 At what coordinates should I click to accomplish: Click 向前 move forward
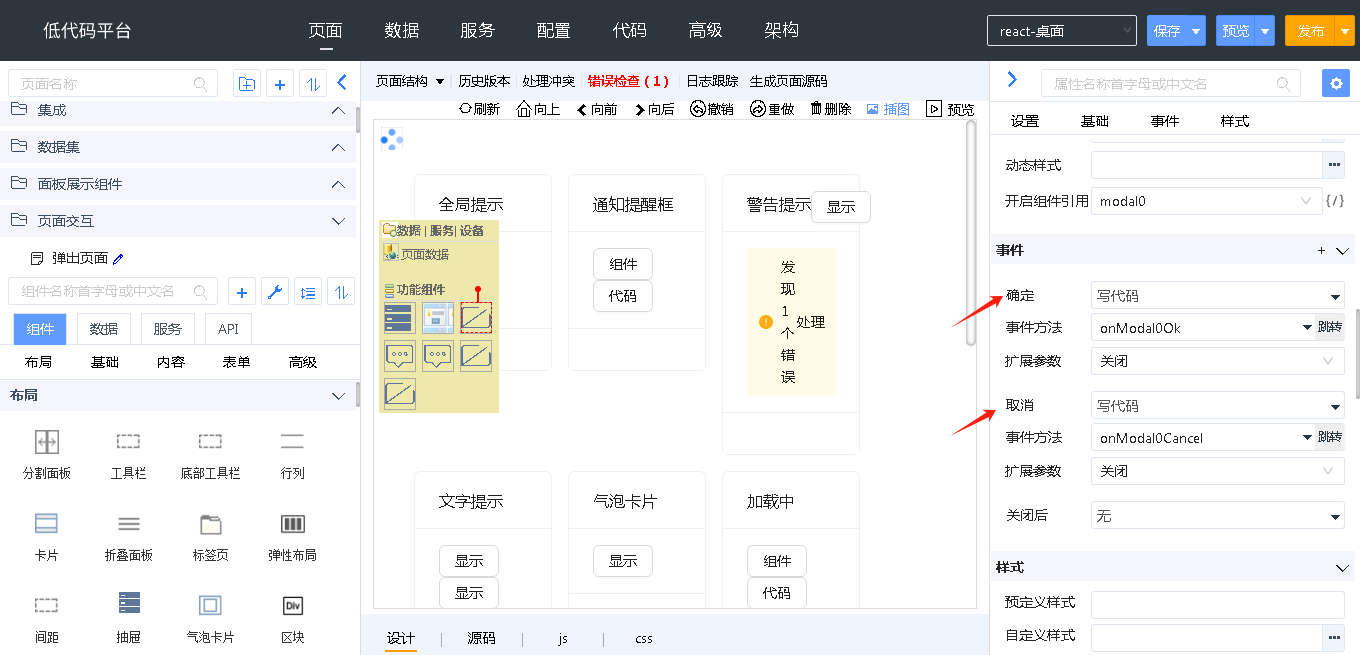tap(597, 109)
